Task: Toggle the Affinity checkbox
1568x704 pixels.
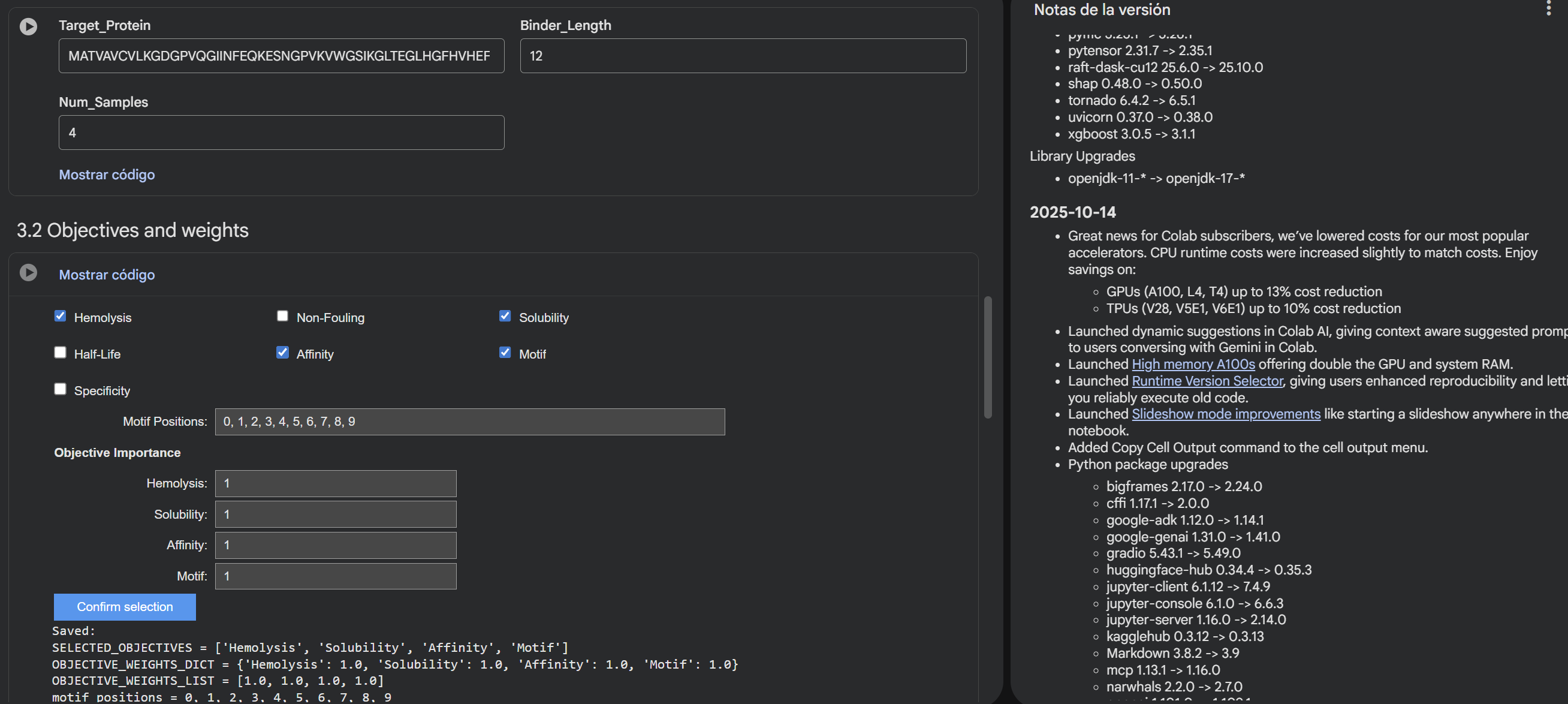Action: 282,353
